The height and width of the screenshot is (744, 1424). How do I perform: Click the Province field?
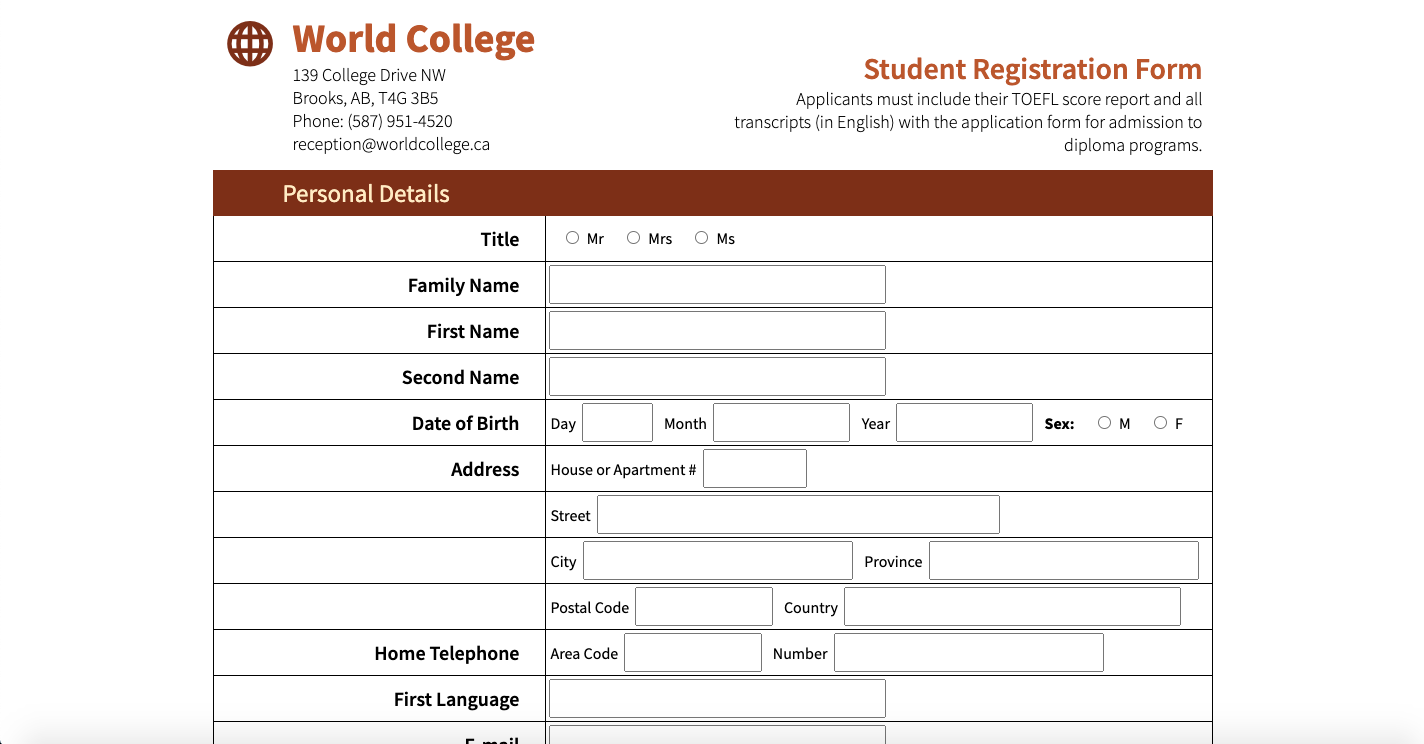1063,560
